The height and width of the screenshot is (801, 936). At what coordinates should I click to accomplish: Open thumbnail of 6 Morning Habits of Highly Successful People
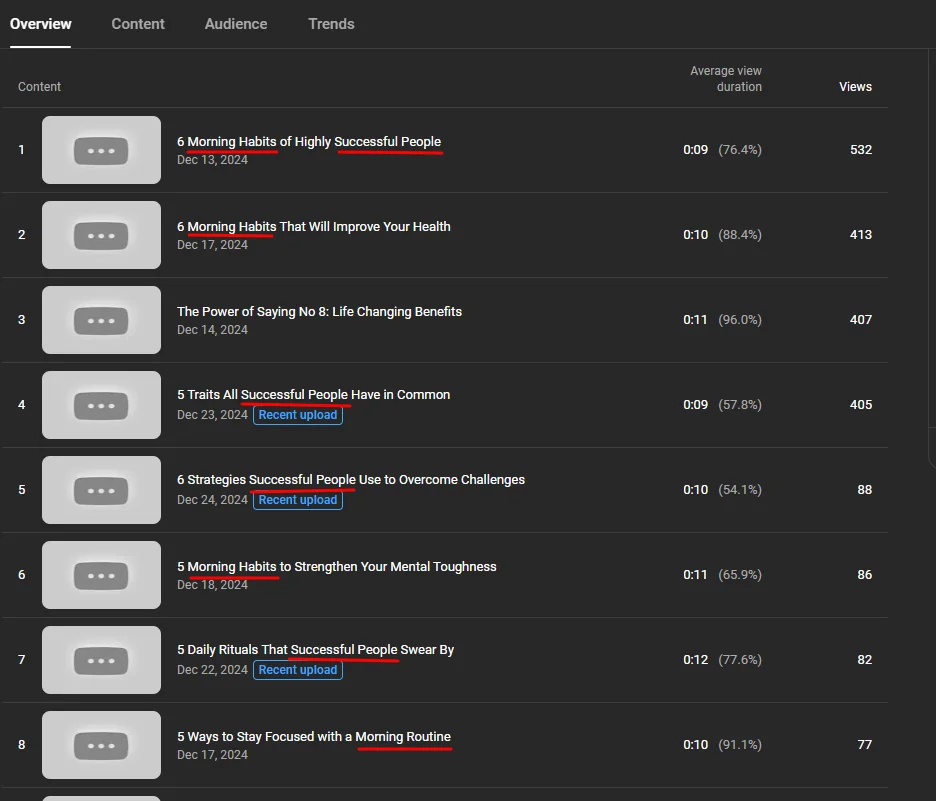101,150
